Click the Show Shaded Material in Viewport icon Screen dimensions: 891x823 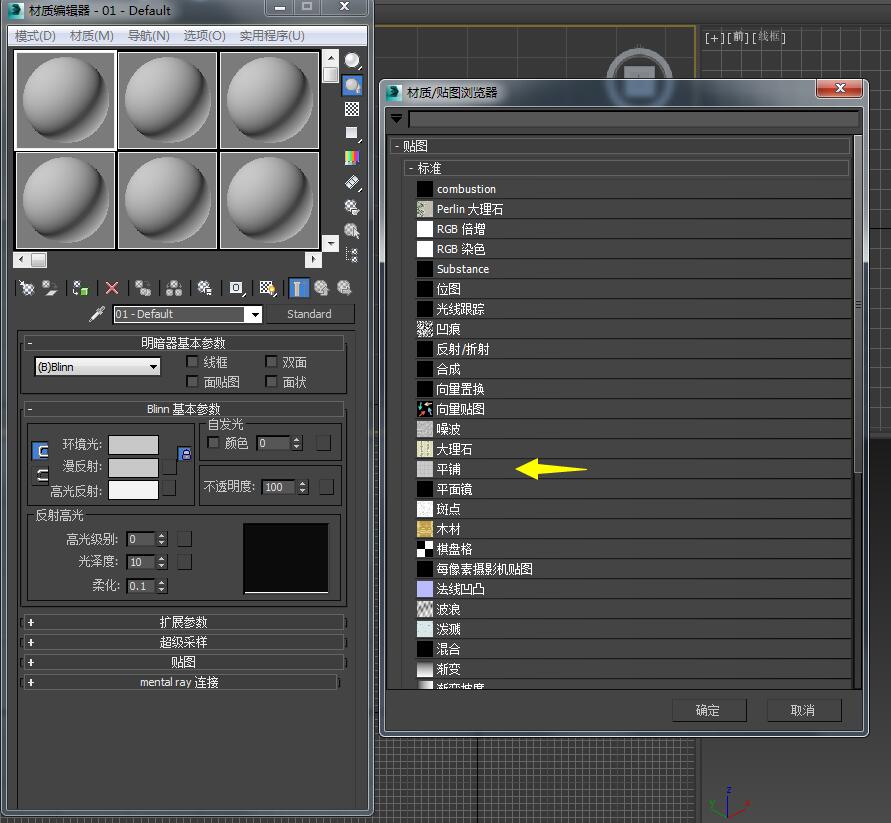click(x=269, y=288)
